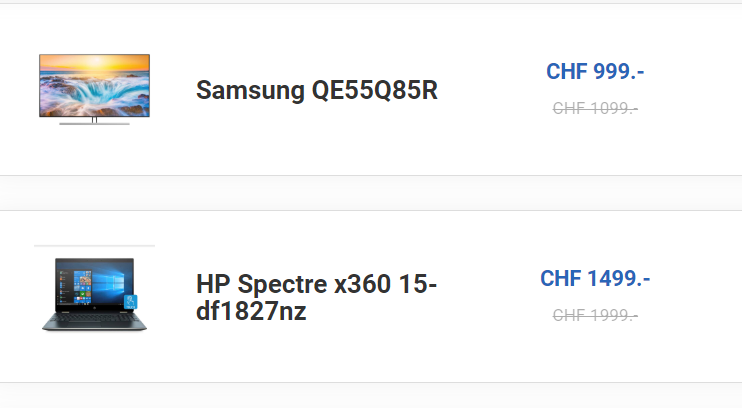Click the gray strip below HP card
The image size is (742, 408).
click(371, 395)
